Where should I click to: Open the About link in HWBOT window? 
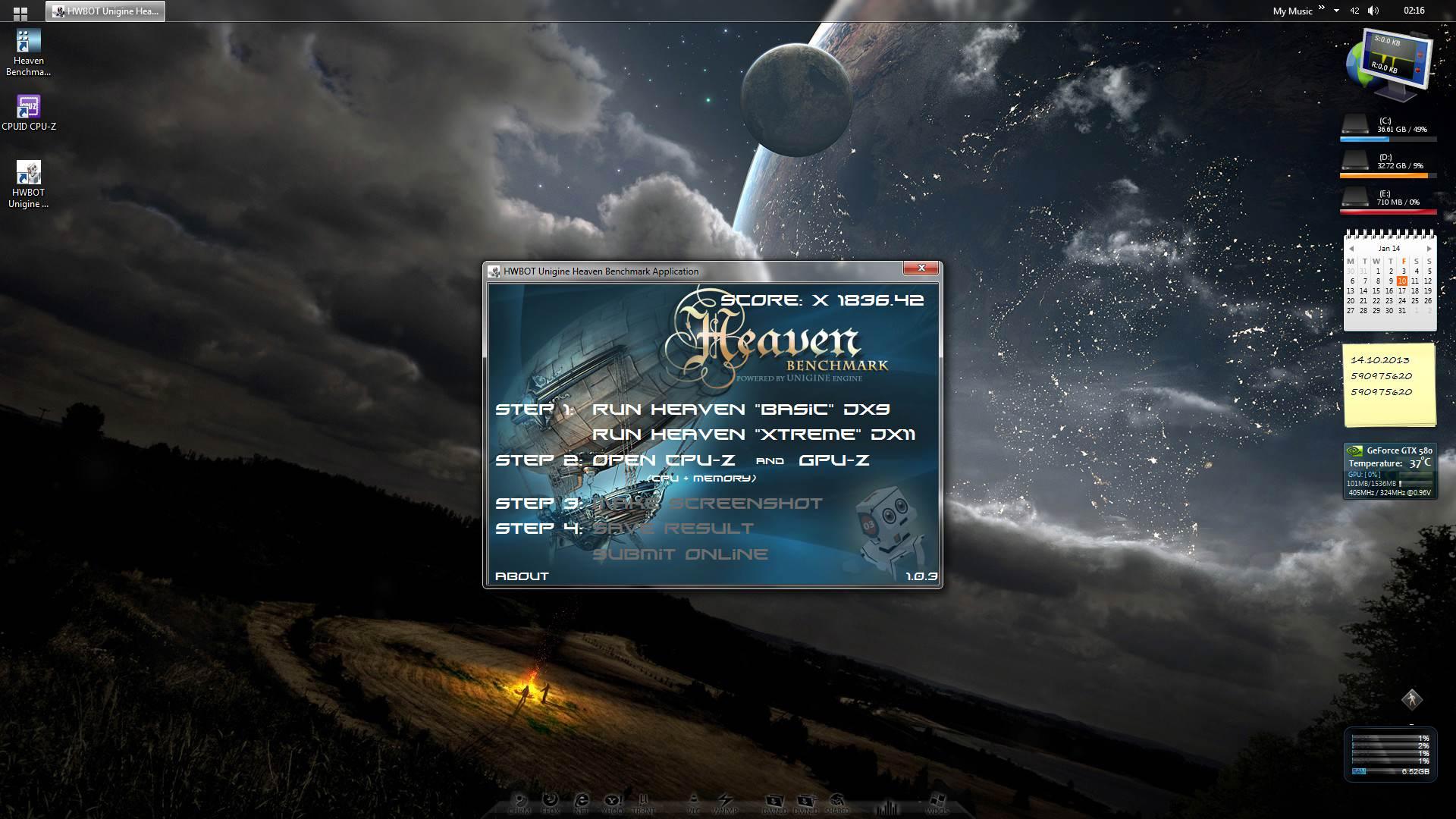522,576
